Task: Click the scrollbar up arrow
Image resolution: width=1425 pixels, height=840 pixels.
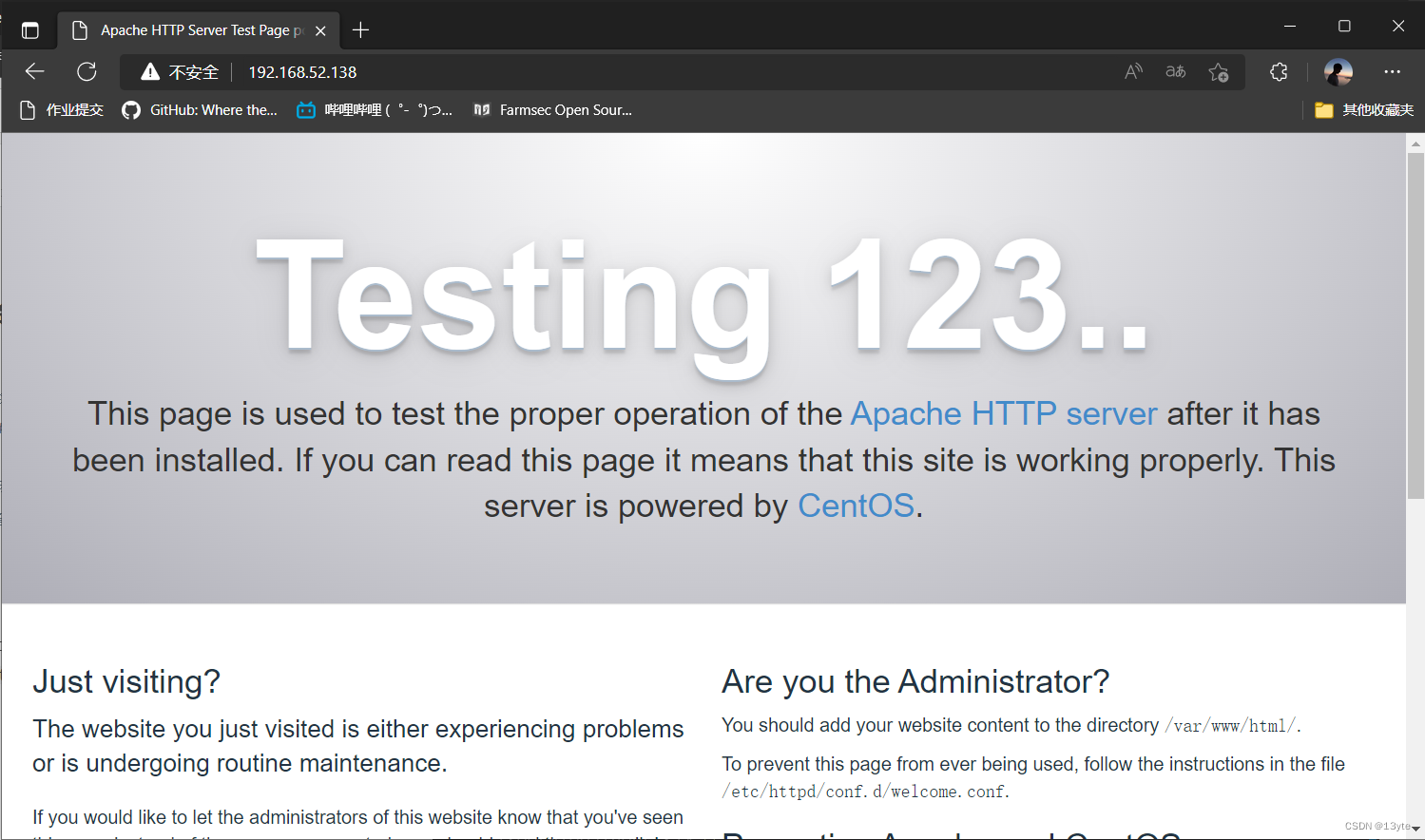Action: tap(1415, 143)
